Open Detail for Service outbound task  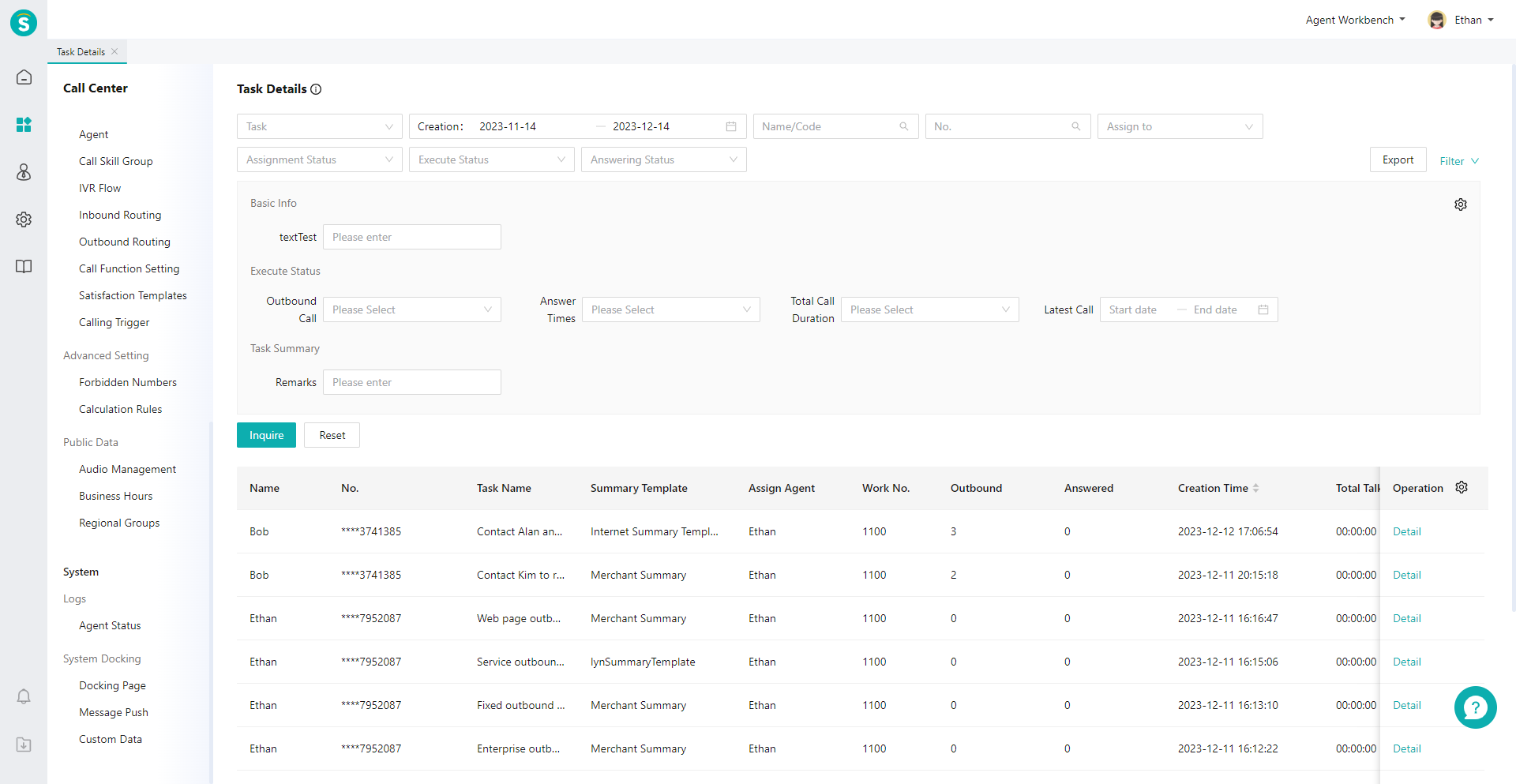click(1406, 662)
